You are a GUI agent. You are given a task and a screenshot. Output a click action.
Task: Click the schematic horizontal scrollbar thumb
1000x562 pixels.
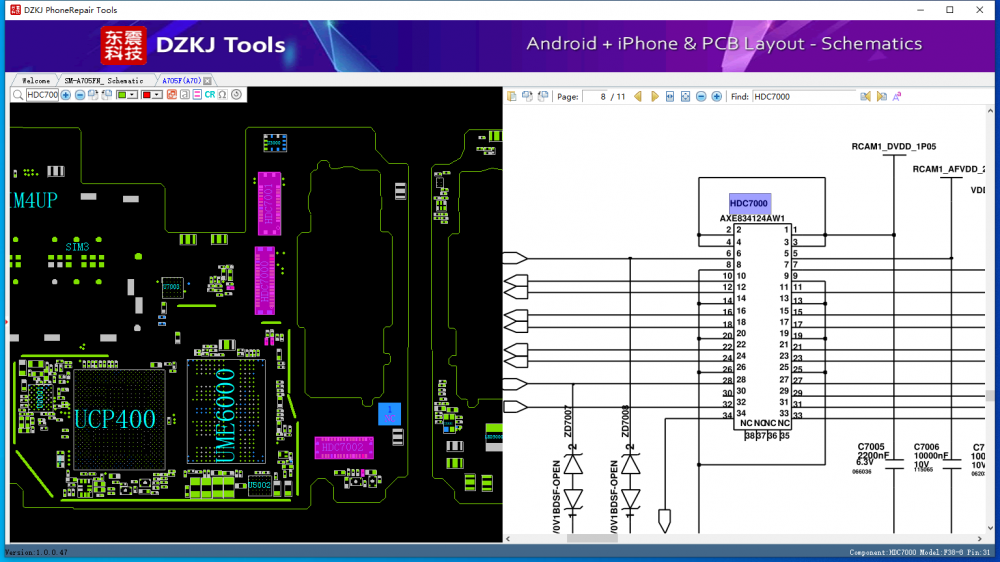[592, 538]
